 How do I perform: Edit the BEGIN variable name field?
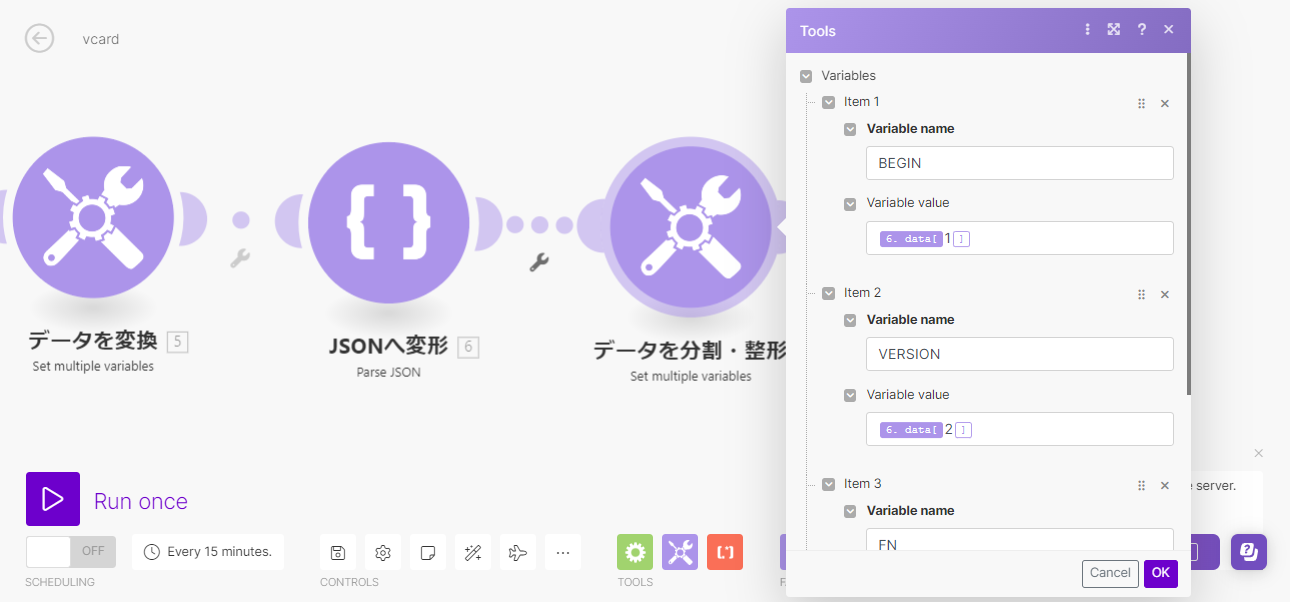[1019, 162]
